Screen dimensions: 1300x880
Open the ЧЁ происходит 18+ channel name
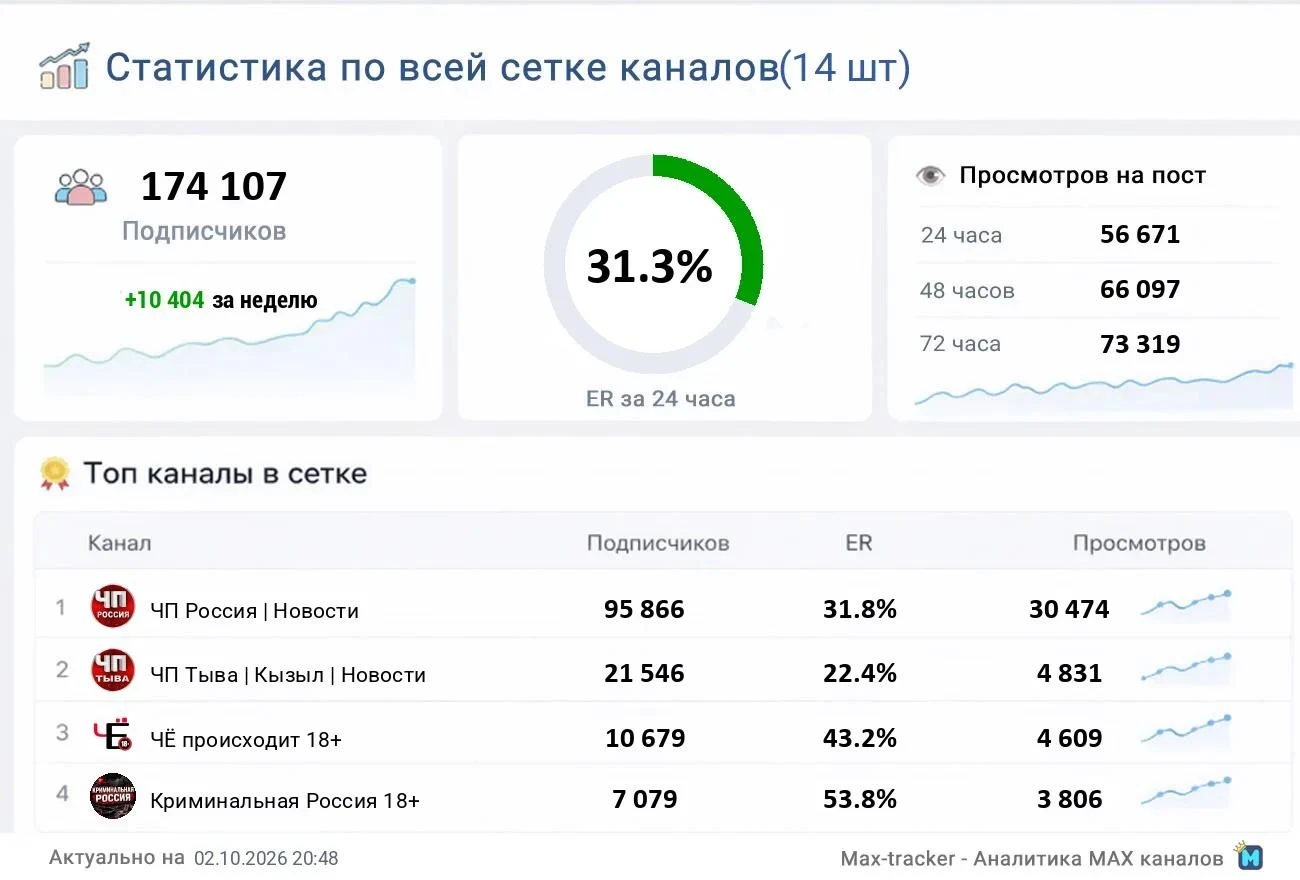pyautogui.click(x=246, y=739)
